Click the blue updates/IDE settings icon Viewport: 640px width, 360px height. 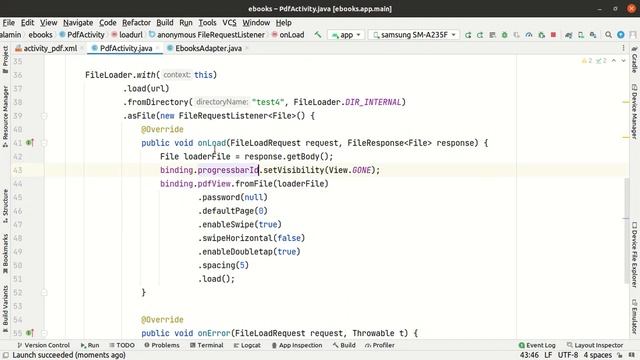pos(621,35)
